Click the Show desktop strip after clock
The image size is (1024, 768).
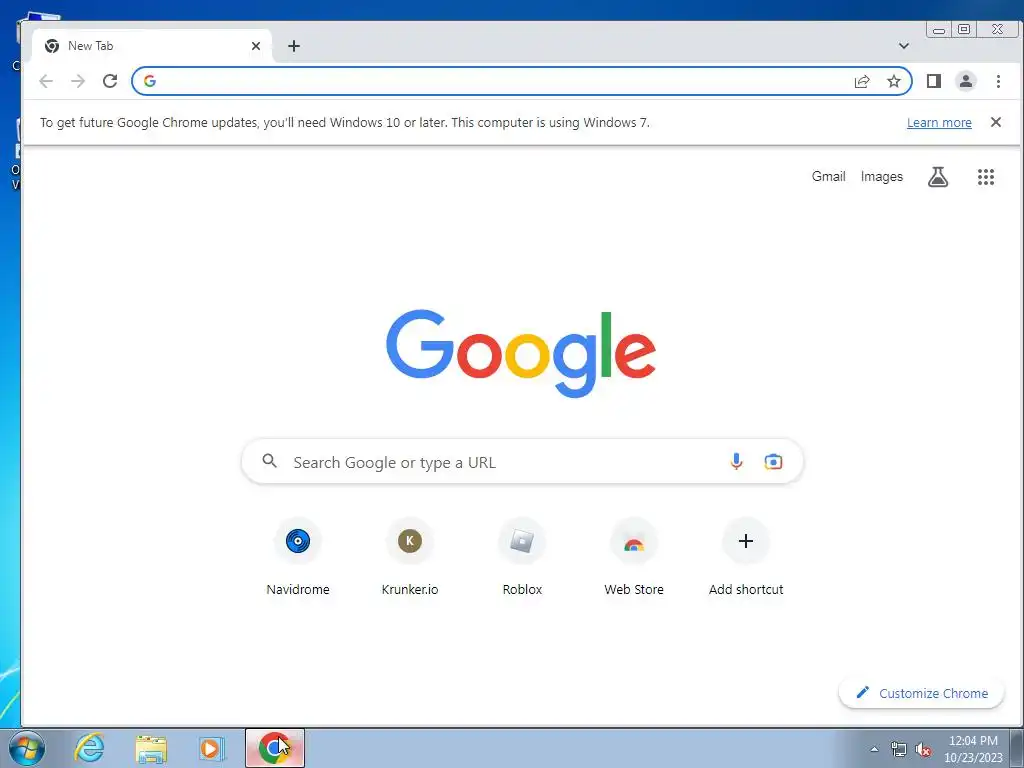pos(1017,748)
